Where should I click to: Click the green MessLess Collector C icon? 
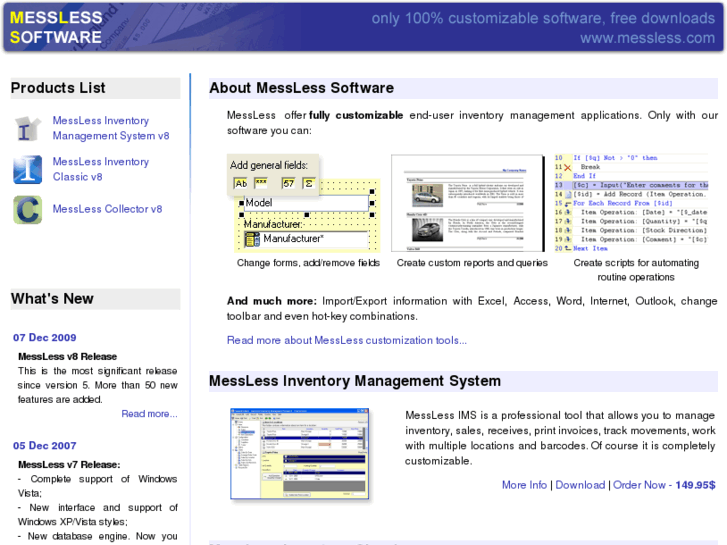pyautogui.click(x=27, y=210)
